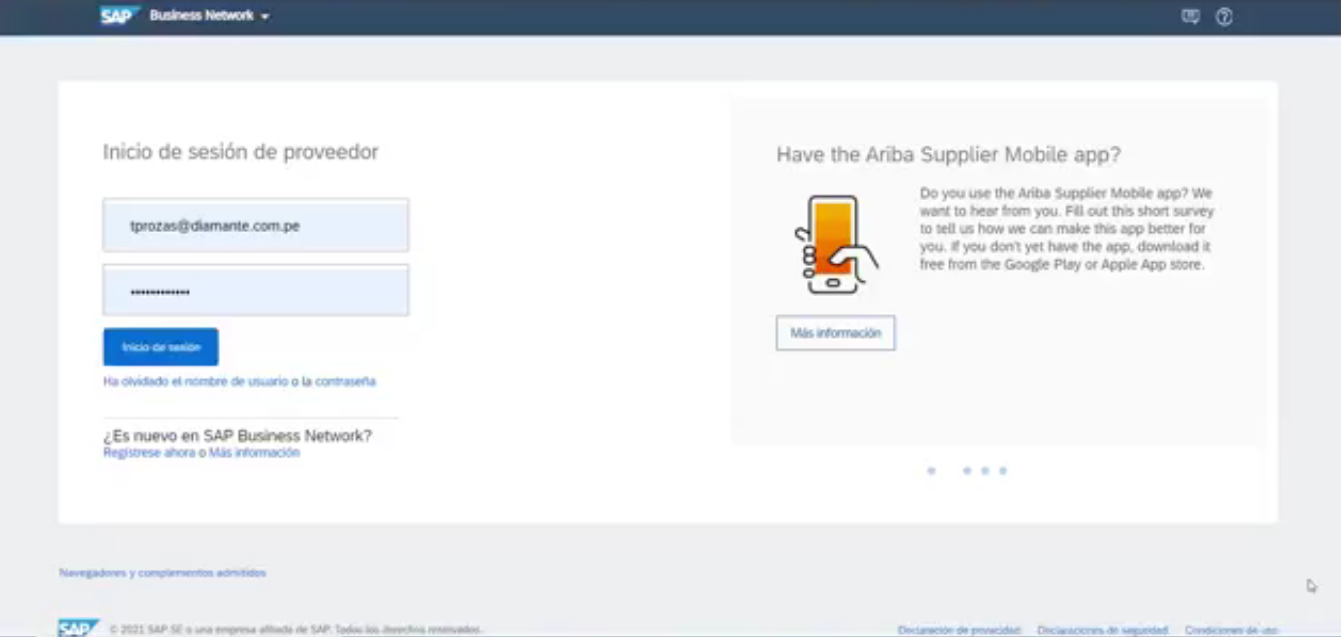Select the third carousel dot
Screen dimensions: 1341x637
[x=985, y=470]
